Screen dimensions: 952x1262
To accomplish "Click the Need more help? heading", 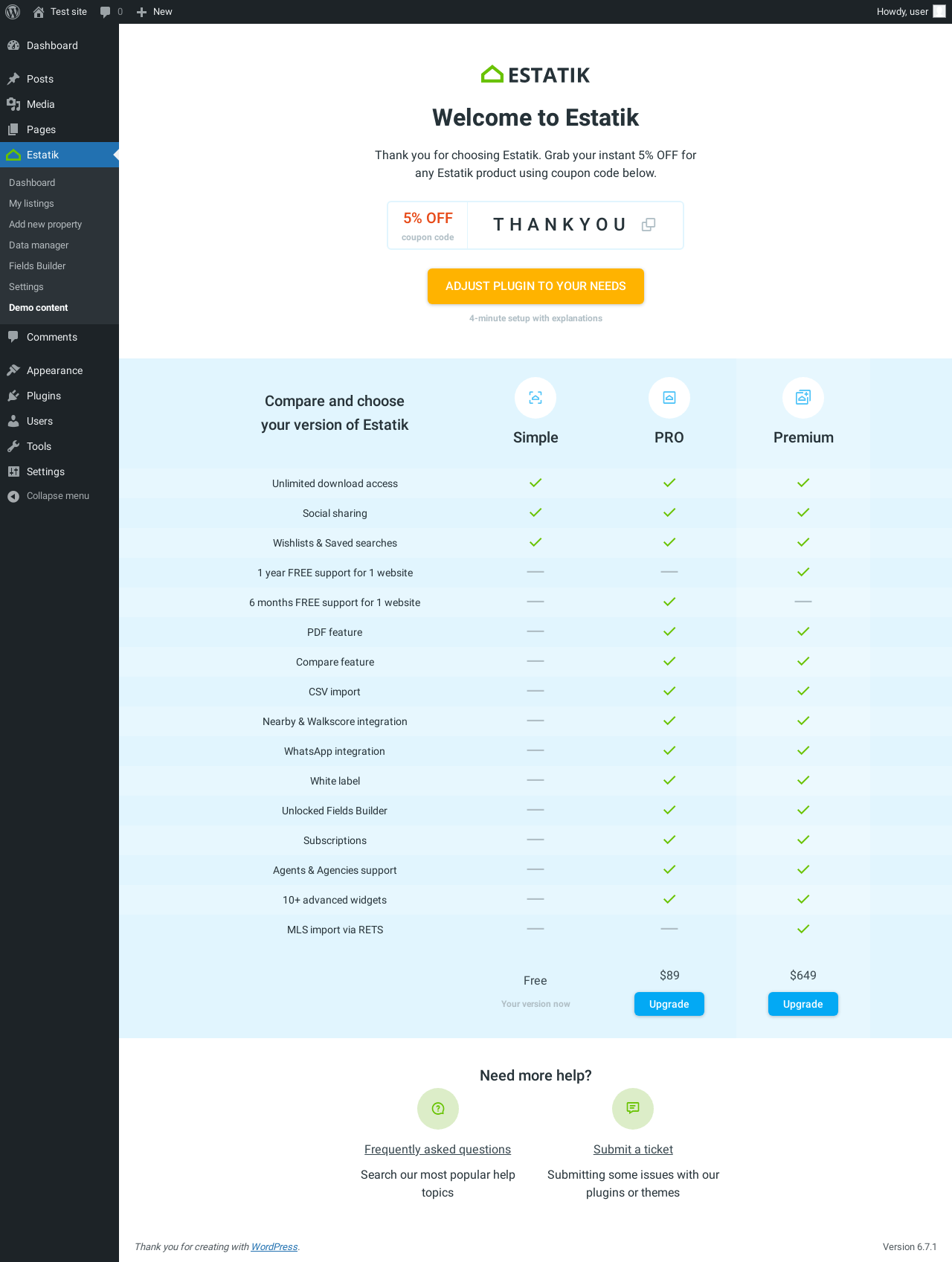I will point(535,1075).
